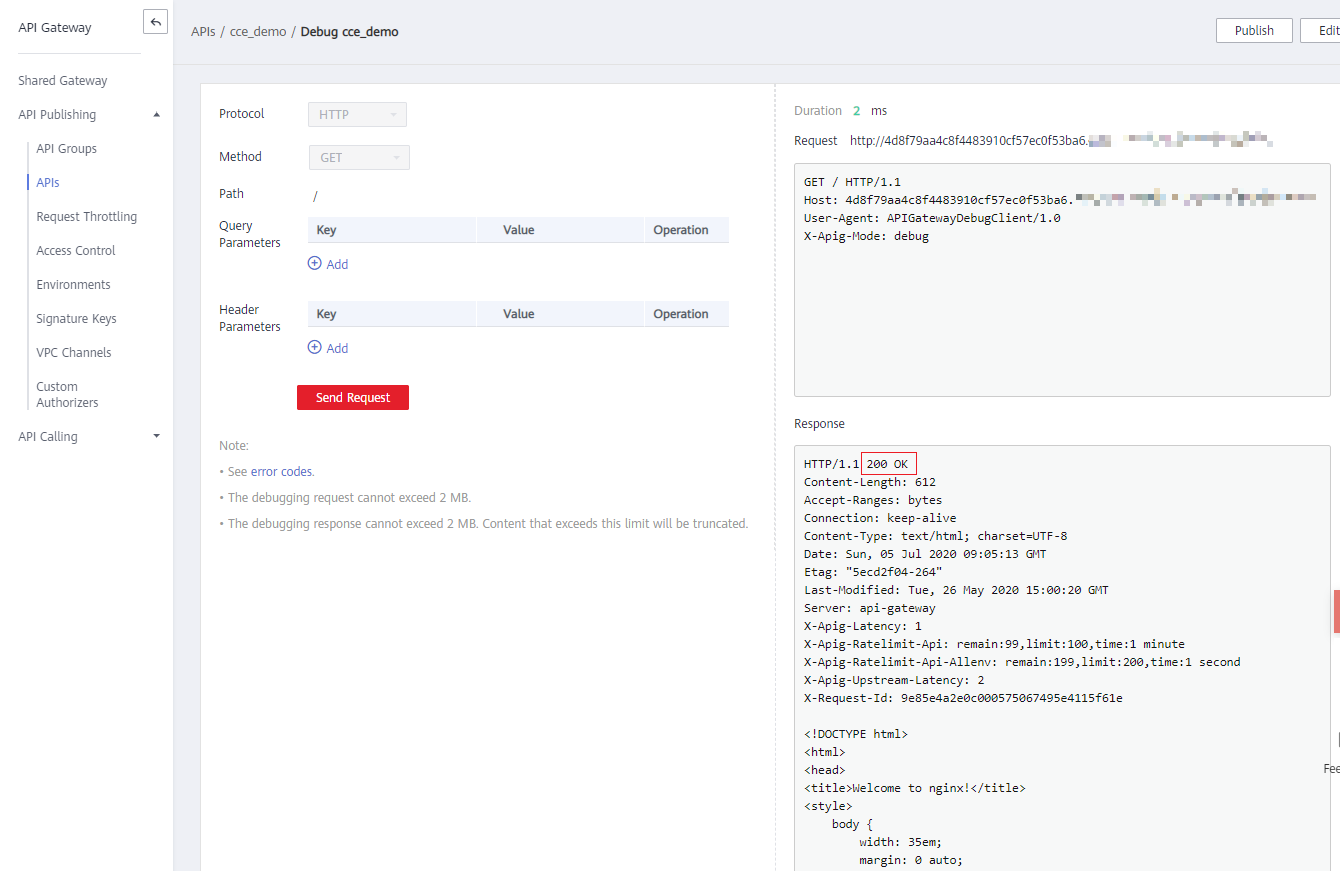Click the Connection: keep-alive line
Viewport: 1340px width, 871px height.
880,518
